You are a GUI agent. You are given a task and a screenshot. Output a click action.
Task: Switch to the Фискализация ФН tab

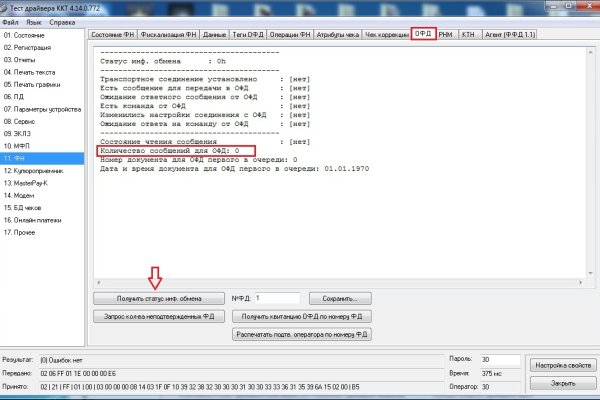(x=168, y=35)
